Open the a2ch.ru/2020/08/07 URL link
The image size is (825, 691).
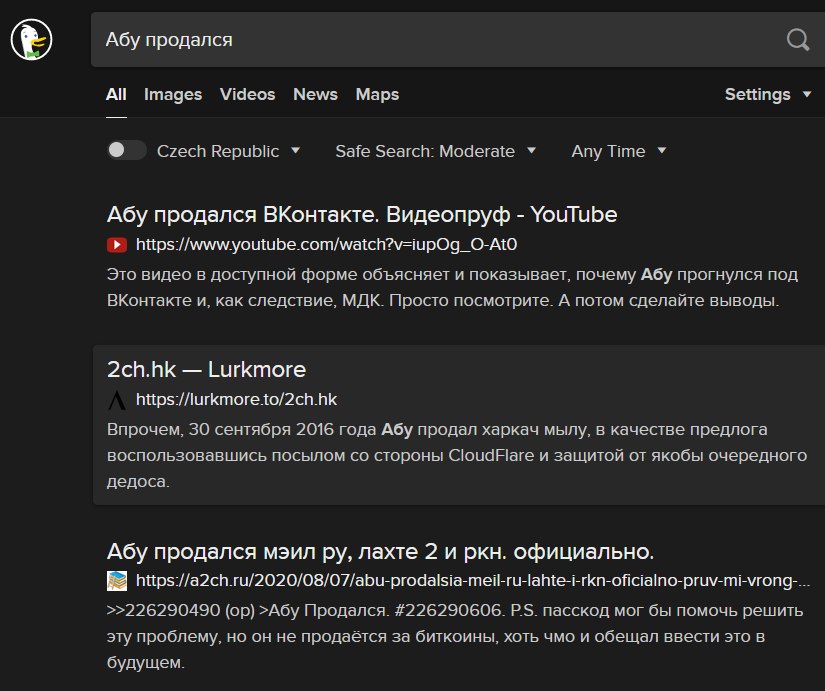coord(472,581)
